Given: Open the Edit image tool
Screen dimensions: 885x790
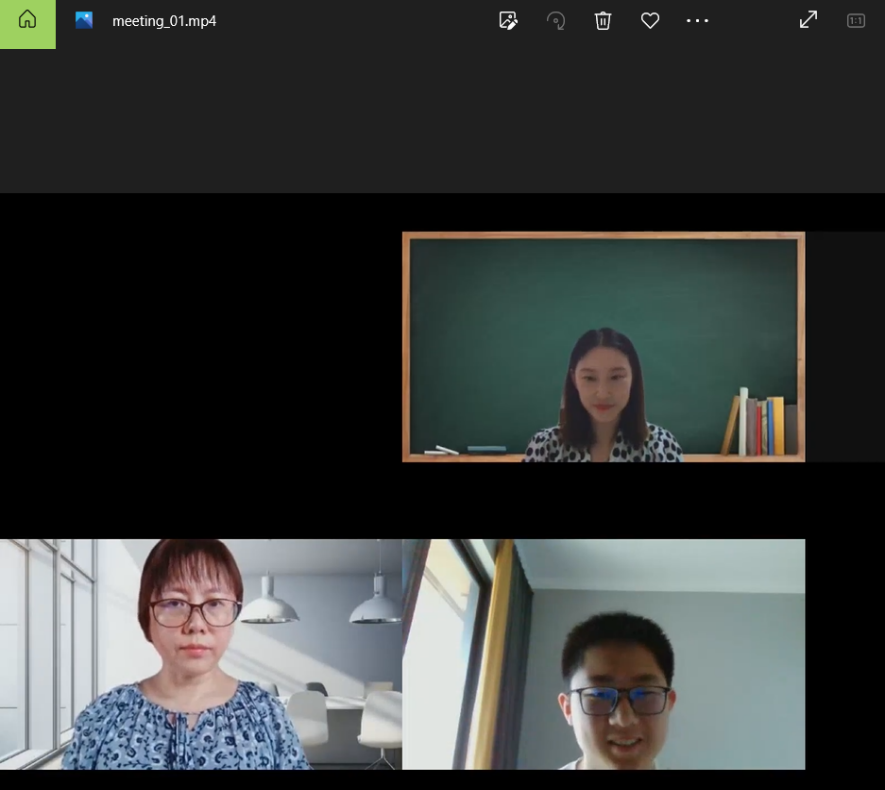Looking at the screenshot, I should pos(508,21).
